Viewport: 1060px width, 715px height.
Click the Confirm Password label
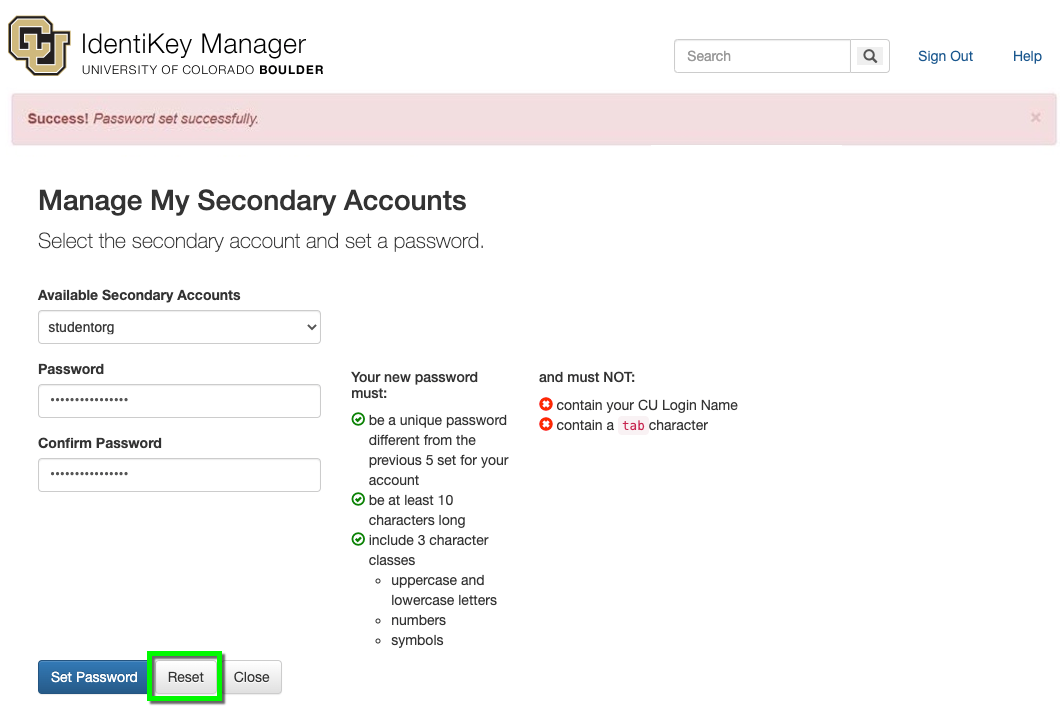100,443
